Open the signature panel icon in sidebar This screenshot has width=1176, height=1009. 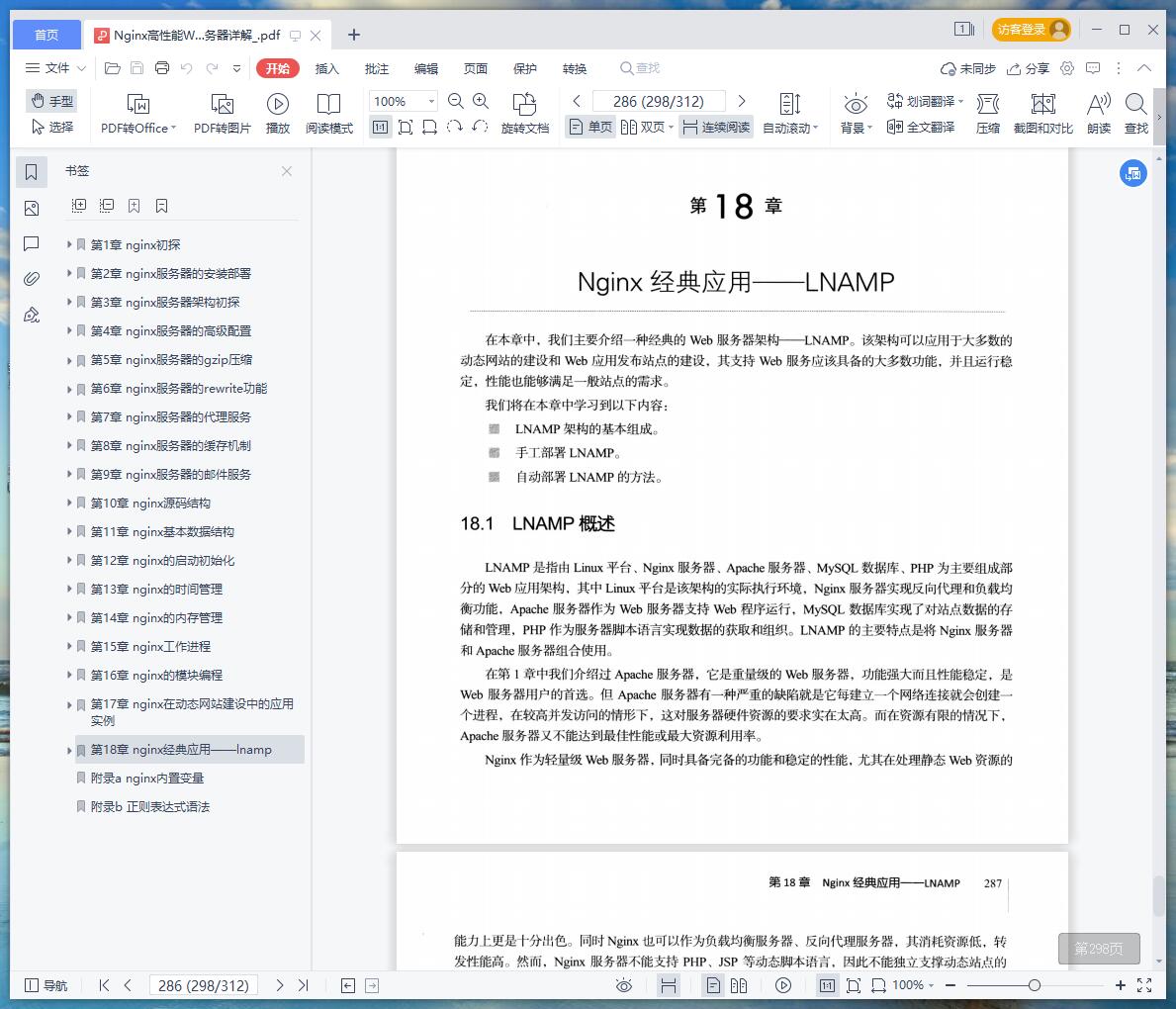point(32,316)
